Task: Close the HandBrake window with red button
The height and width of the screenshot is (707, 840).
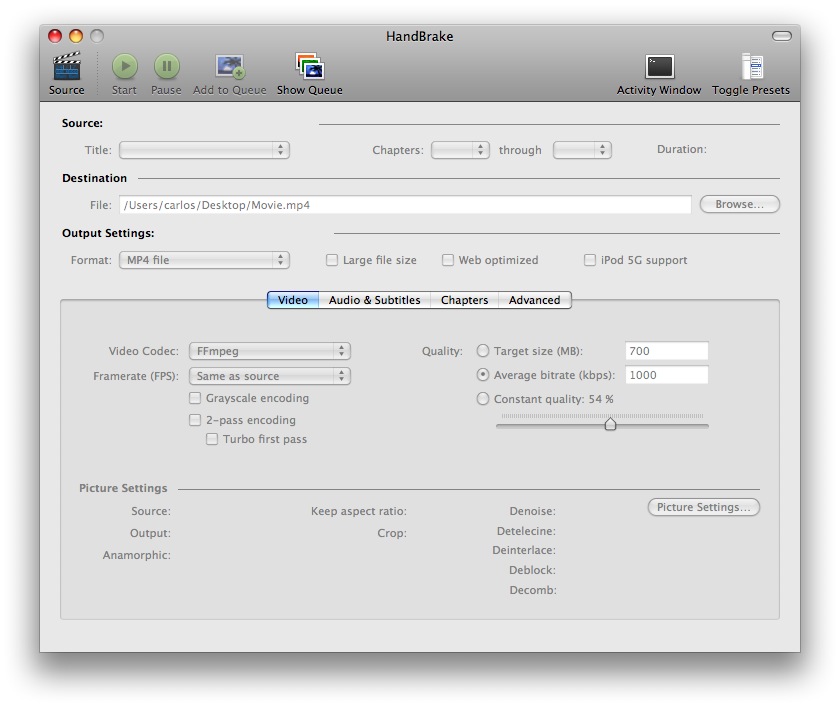Action: 55,36
